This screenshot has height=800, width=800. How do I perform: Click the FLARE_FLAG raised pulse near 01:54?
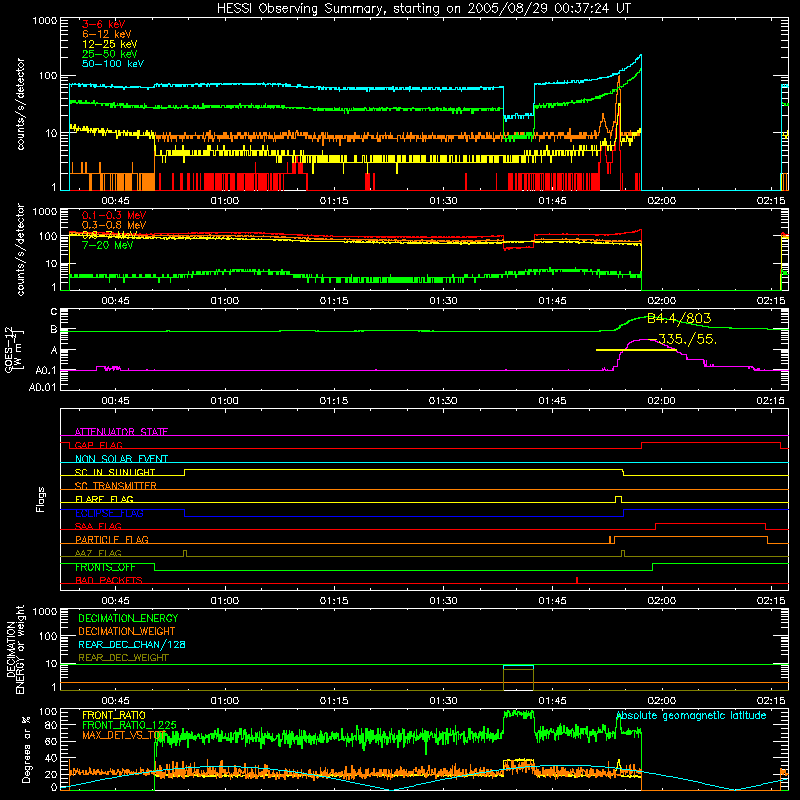pyautogui.click(x=618, y=499)
